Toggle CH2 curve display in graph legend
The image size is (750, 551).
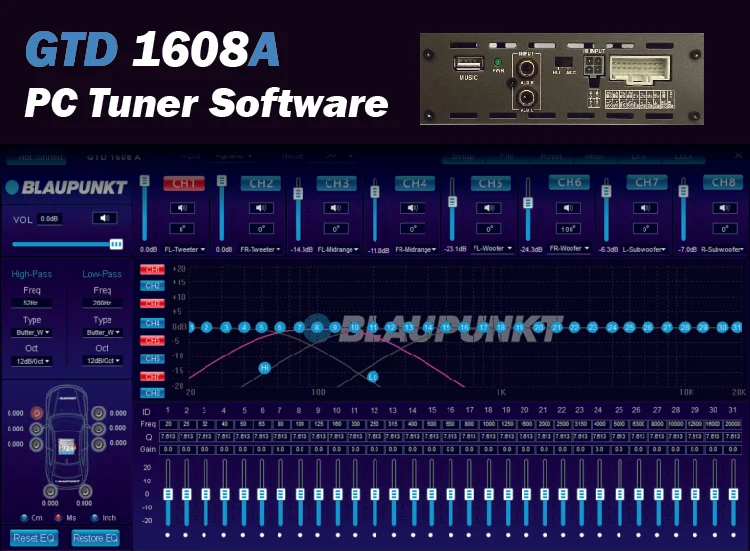click(x=152, y=286)
